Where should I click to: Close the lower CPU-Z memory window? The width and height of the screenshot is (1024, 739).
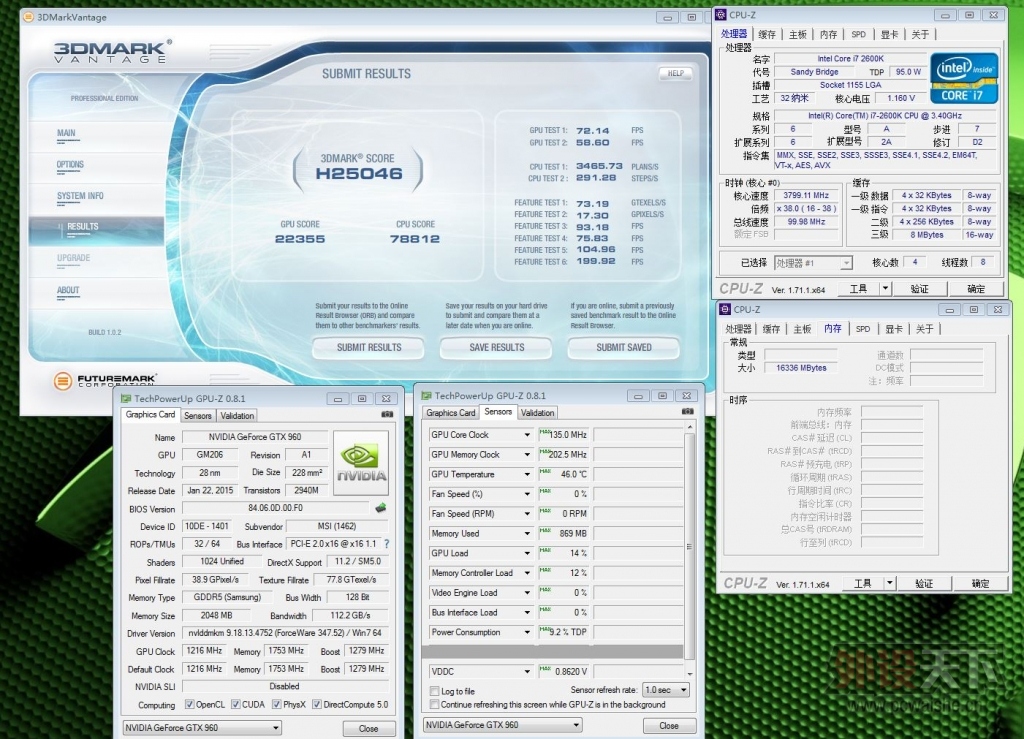pyautogui.click(x=998, y=309)
